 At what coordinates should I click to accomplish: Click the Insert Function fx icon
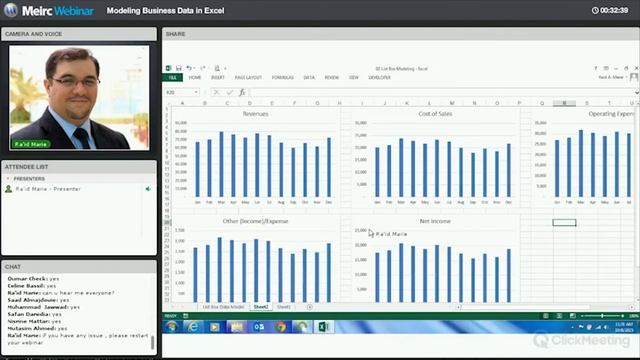242,93
